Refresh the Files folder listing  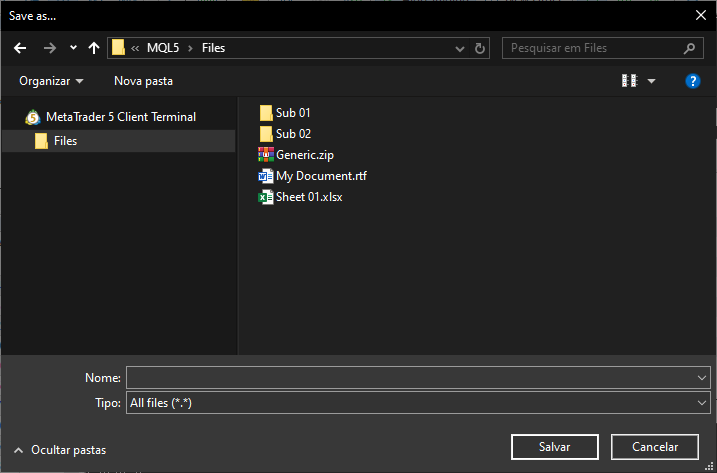pyautogui.click(x=481, y=48)
